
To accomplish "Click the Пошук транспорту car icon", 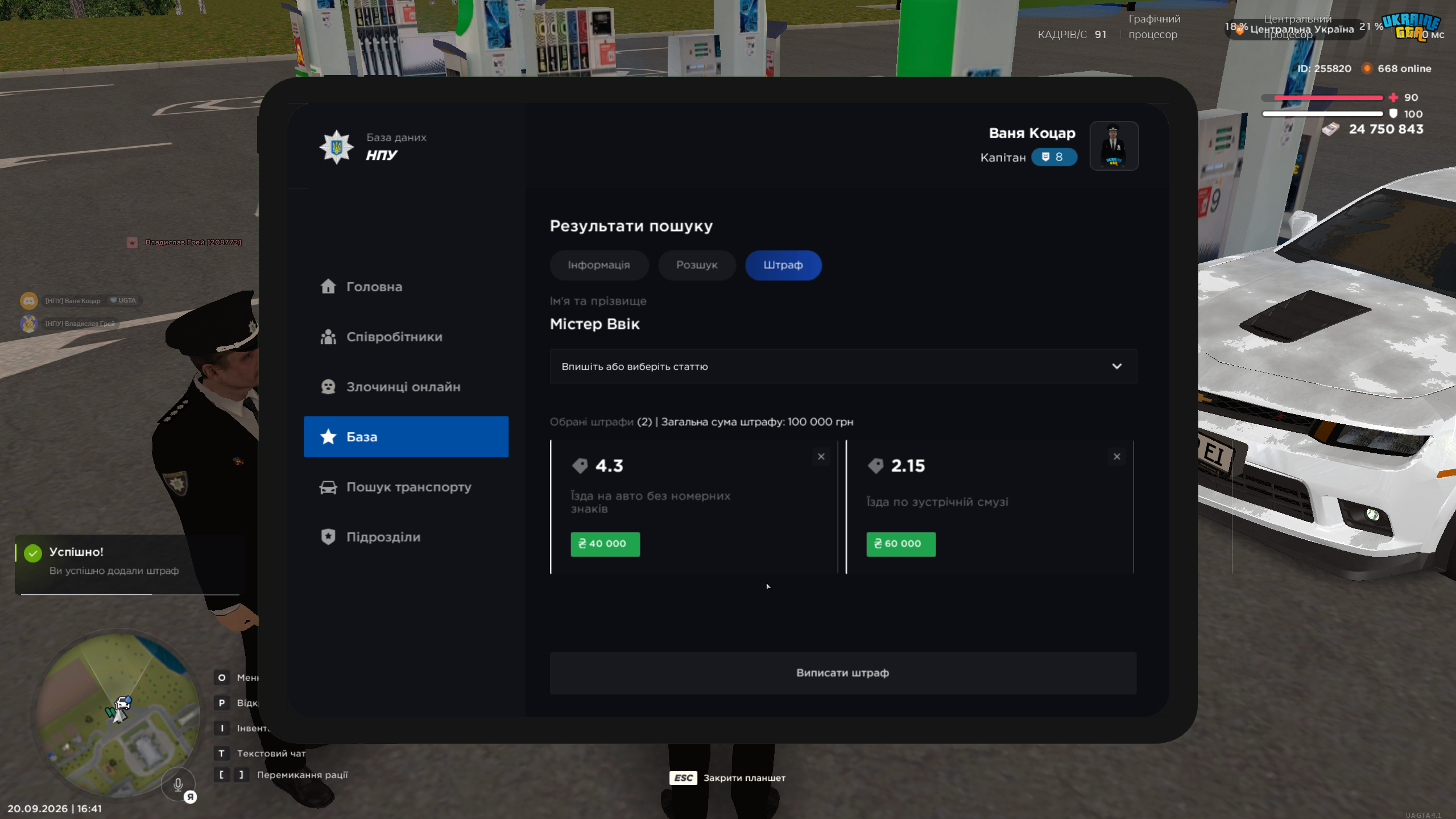I will click(328, 487).
